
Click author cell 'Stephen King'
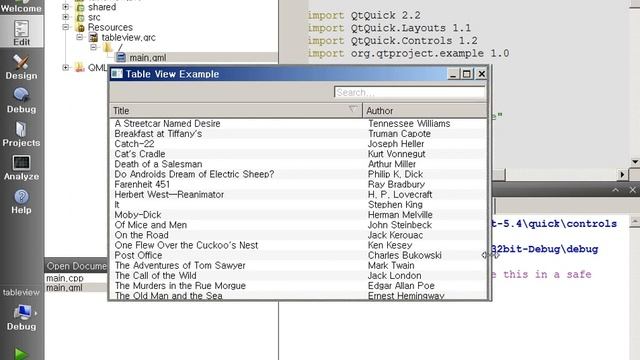coord(395,204)
